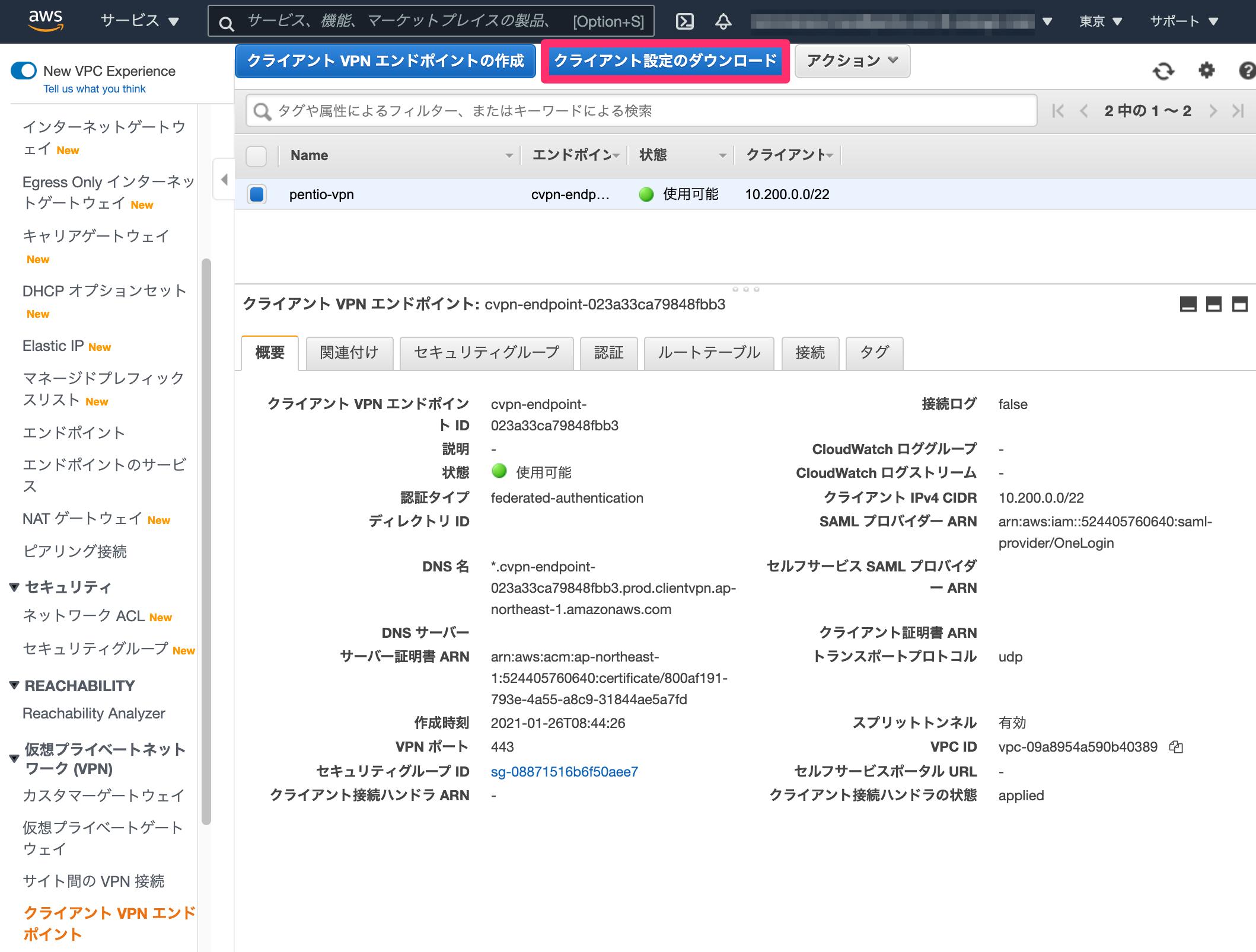Open マネージドプレフィックスリスト in the sidebar

tap(103, 389)
